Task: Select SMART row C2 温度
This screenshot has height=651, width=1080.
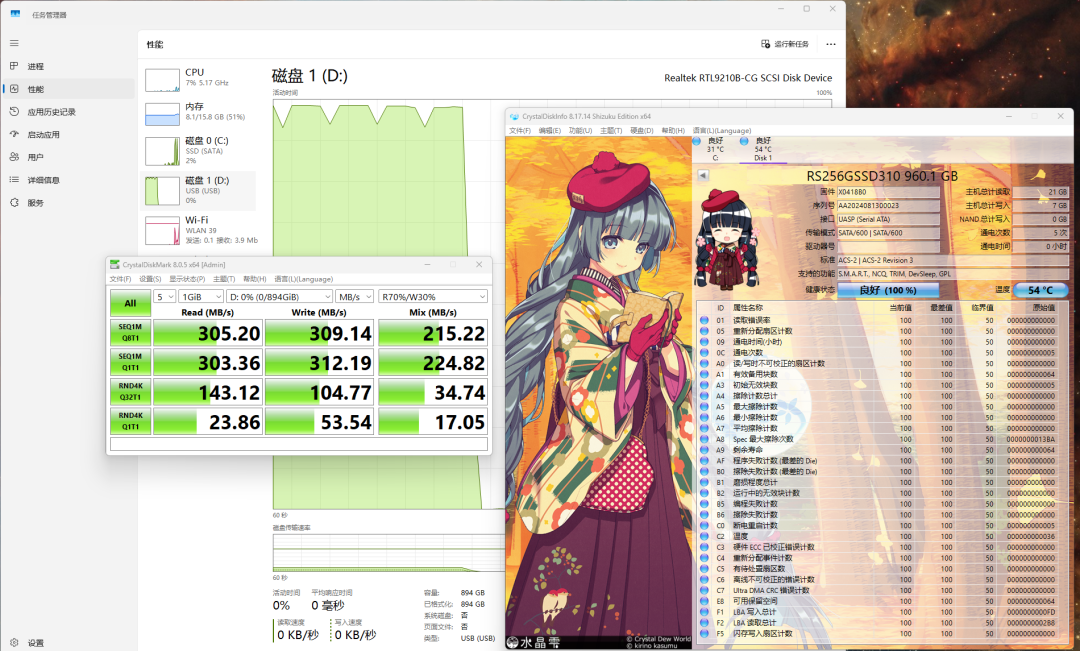Action: tap(882, 536)
